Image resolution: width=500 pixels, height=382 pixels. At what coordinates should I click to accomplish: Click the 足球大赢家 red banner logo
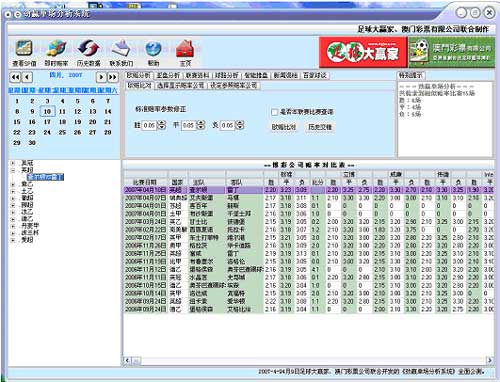(x=363, y=52)
